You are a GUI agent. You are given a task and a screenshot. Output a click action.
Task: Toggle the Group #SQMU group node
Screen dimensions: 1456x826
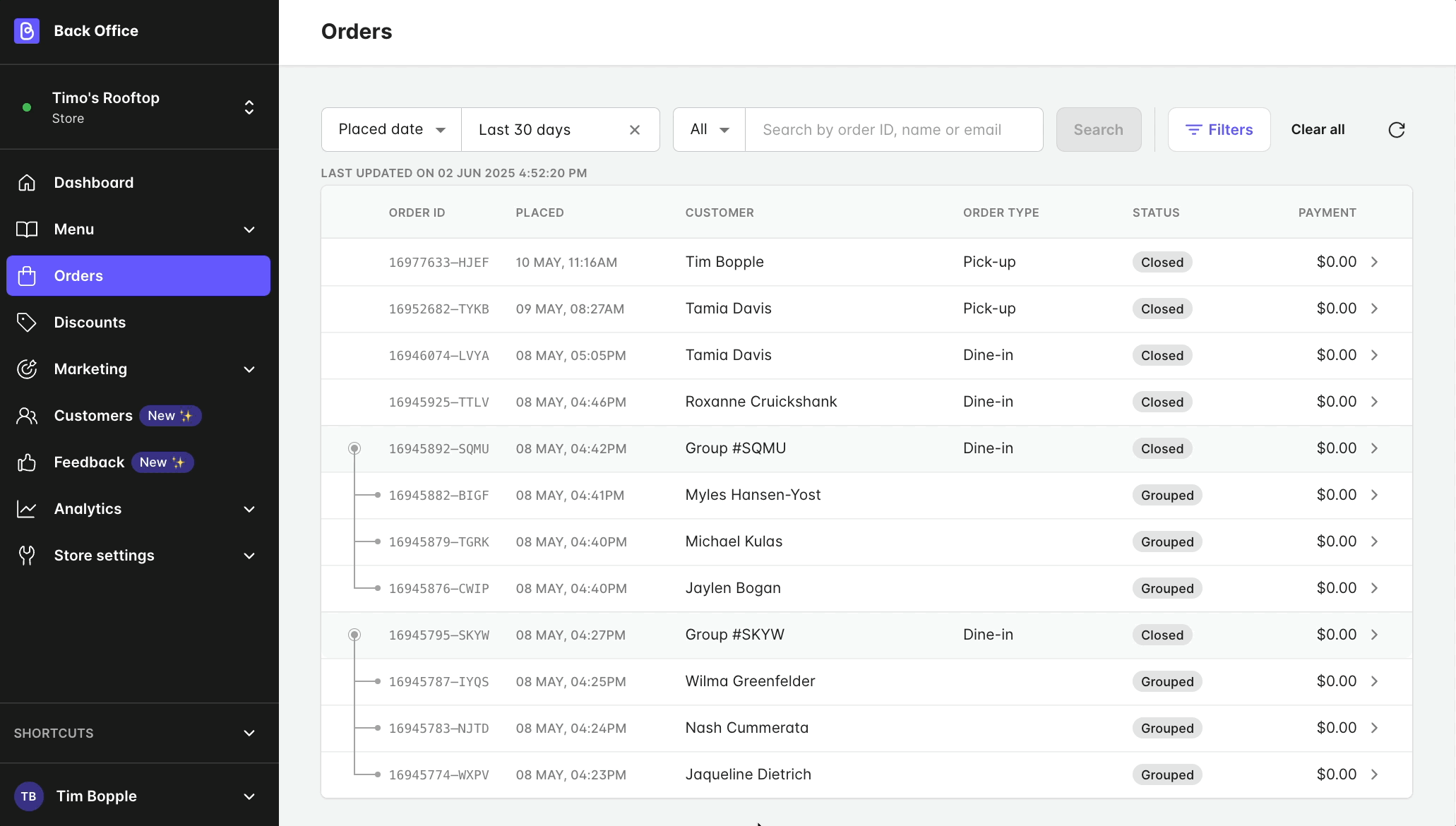tap(354, 448)
